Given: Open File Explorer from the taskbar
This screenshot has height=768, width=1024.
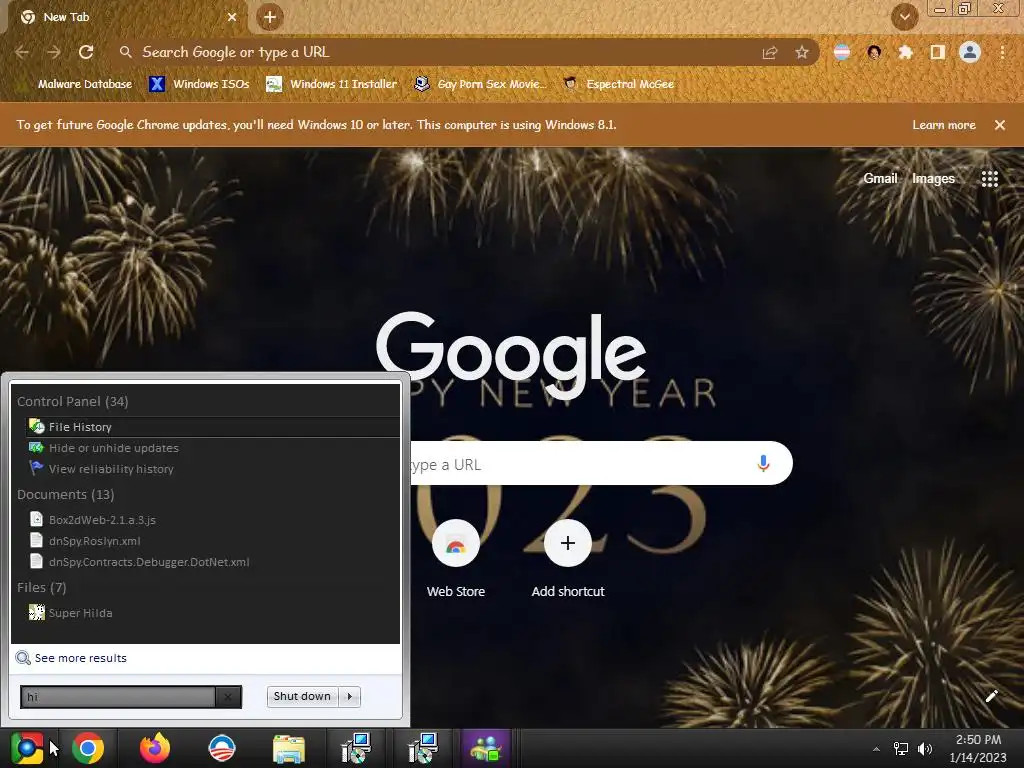Looking at the screenshot, I should pyautogui.click(x=289, y=748).
